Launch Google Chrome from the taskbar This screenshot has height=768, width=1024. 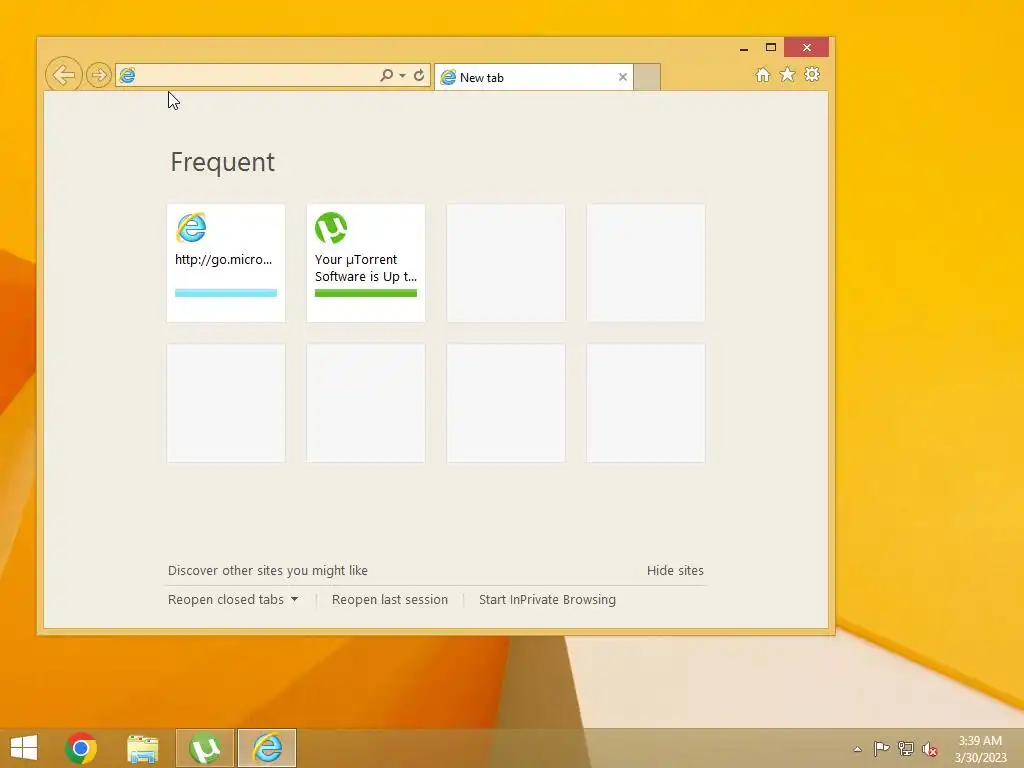81,748
